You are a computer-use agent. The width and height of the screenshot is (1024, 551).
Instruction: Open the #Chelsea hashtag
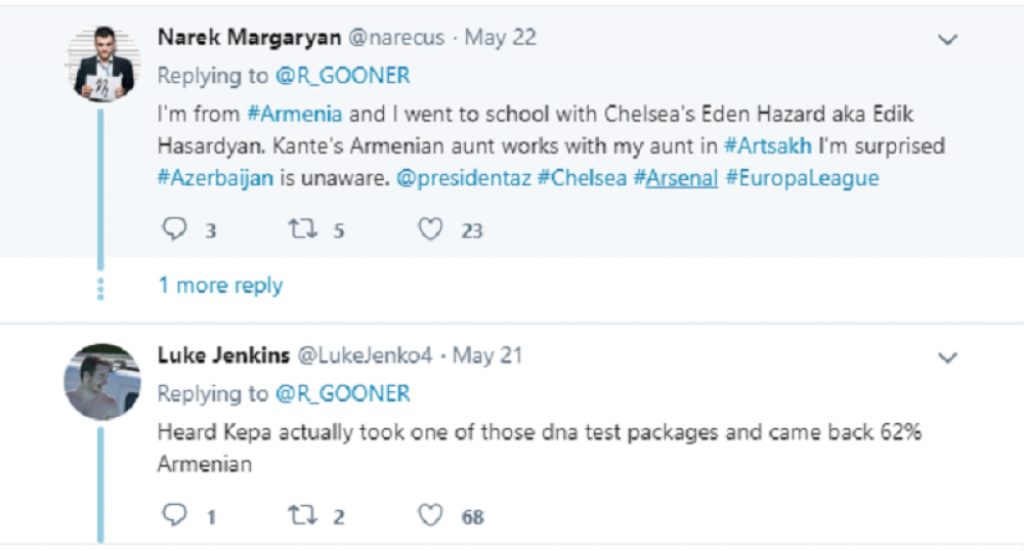pyautogui.click(x=557, y=179)
